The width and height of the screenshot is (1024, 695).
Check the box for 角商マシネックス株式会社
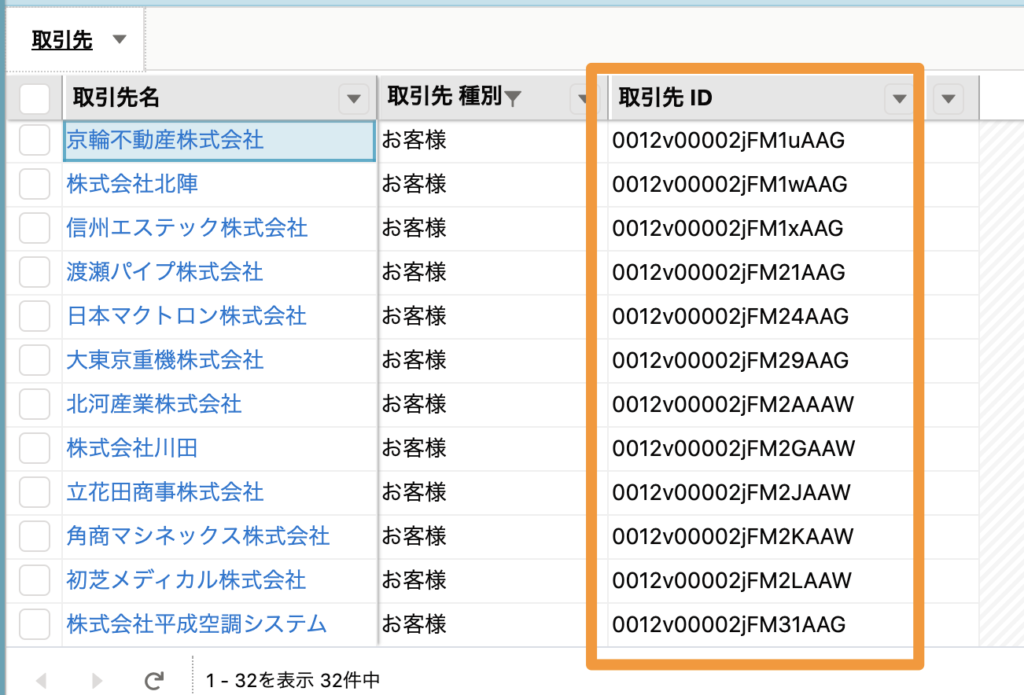[x=35, y=536]
